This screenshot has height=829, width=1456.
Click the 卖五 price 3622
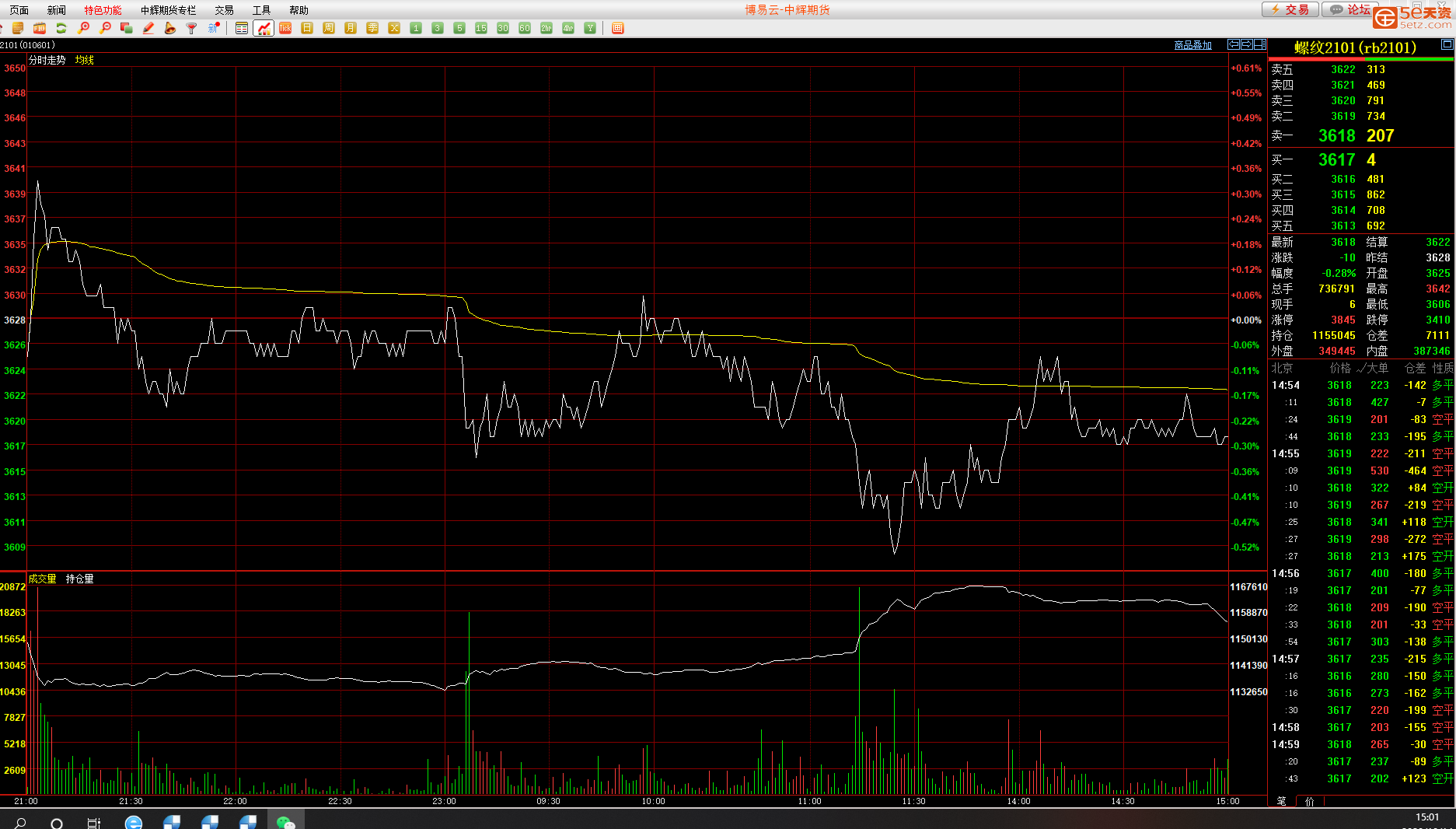(x=1343, y=69)
